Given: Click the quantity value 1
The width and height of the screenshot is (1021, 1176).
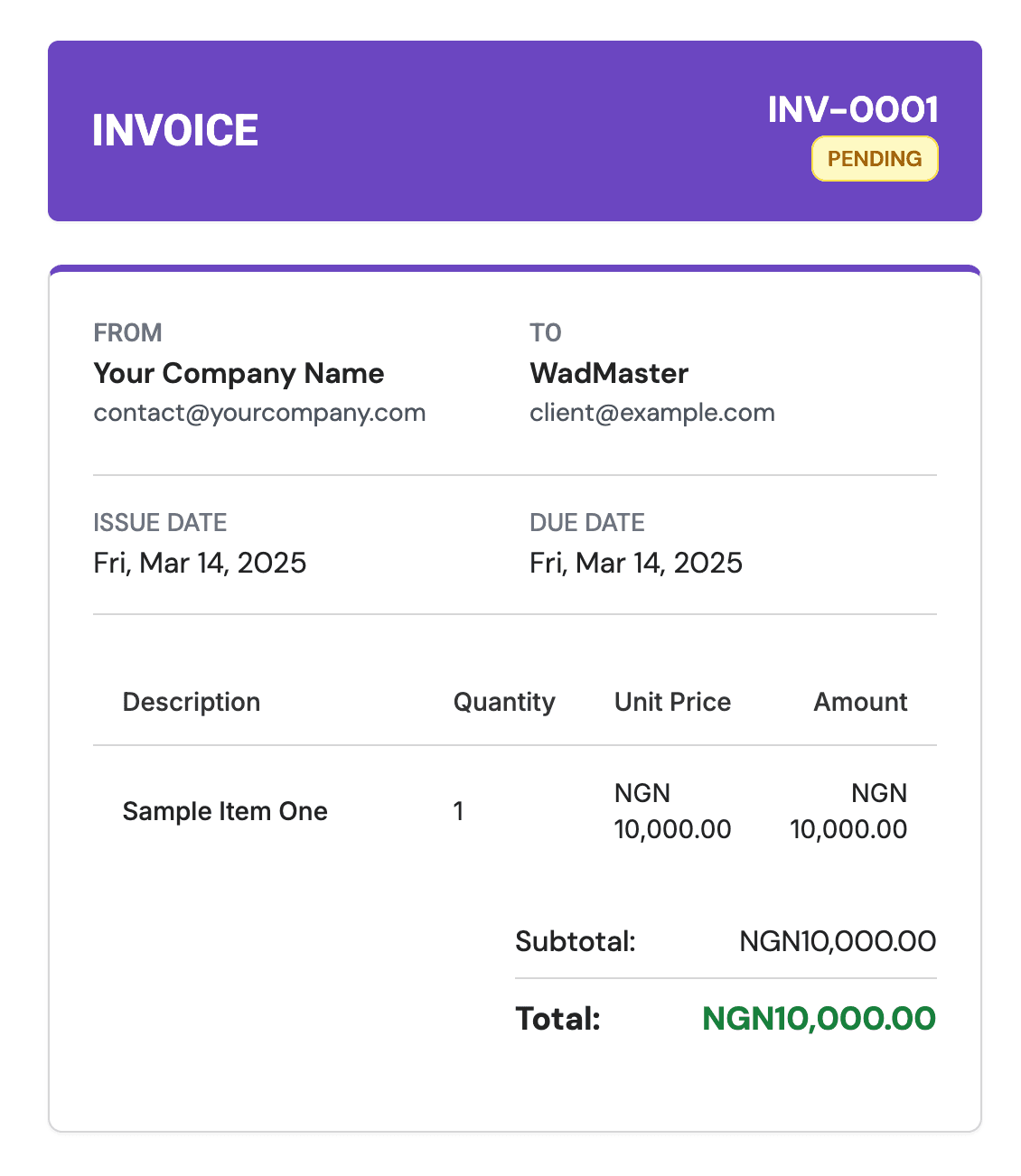Looking at the screenshot, I should point(459,811).
